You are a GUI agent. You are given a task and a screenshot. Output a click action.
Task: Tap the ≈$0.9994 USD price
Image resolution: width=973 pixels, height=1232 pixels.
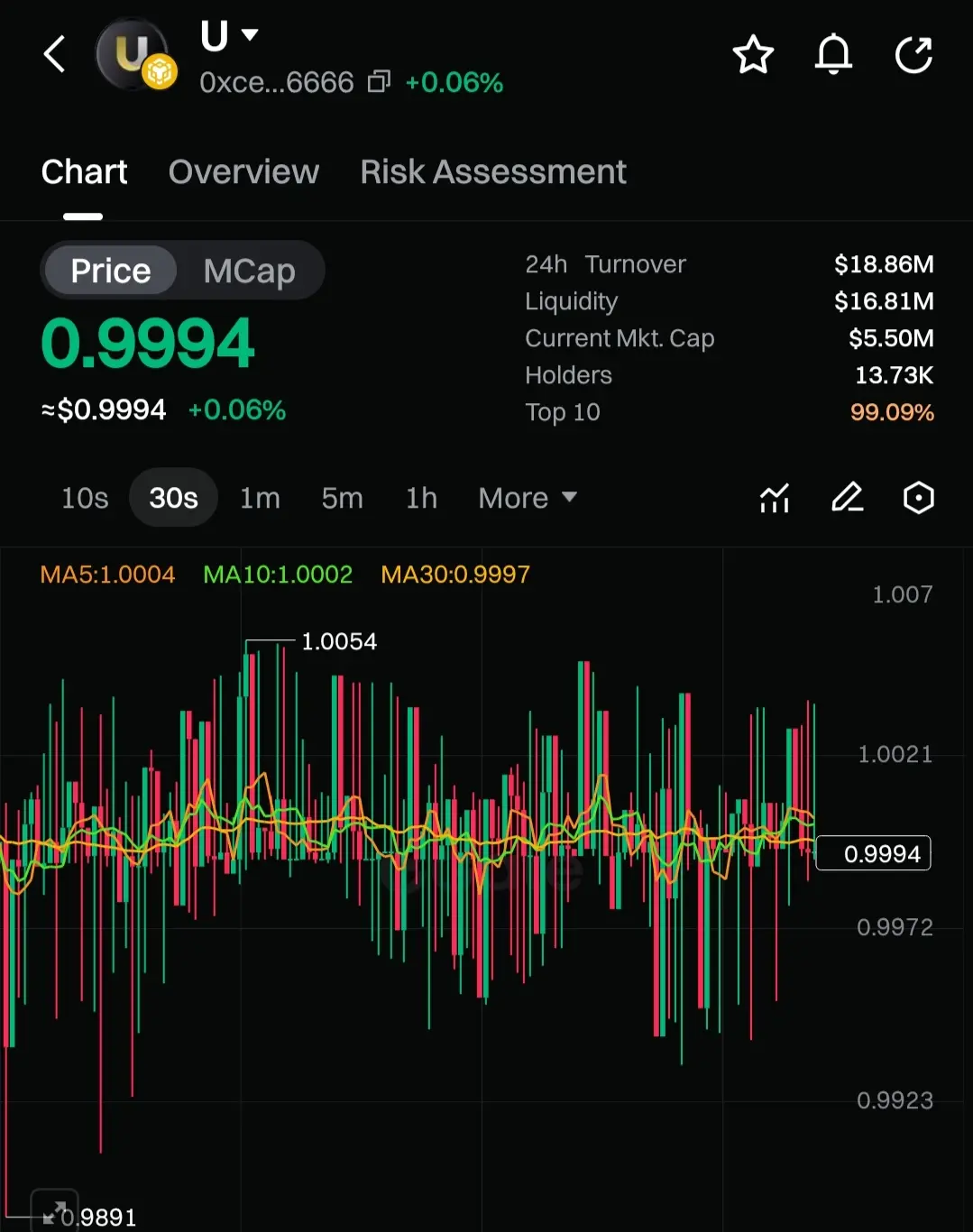pyautogui.click(x=104, y=409)
